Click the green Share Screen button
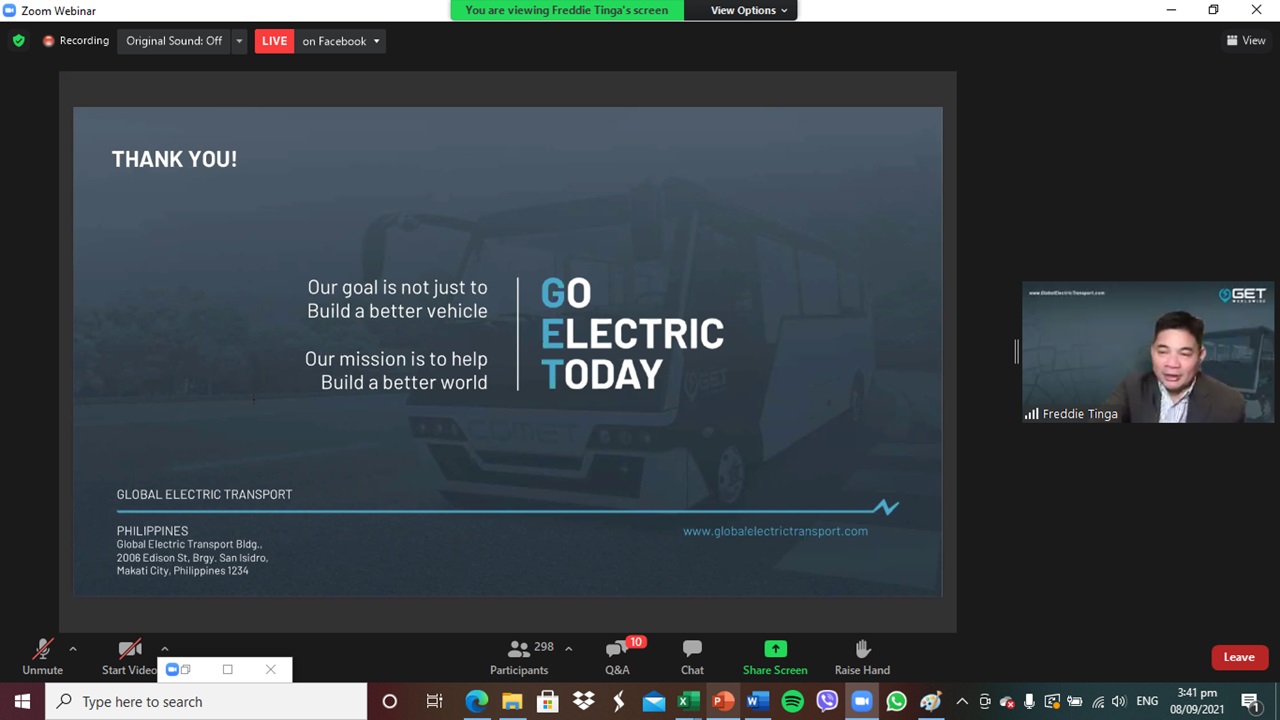The height and width of the screenshot is (720, 1280). click(x=775, y=657)
